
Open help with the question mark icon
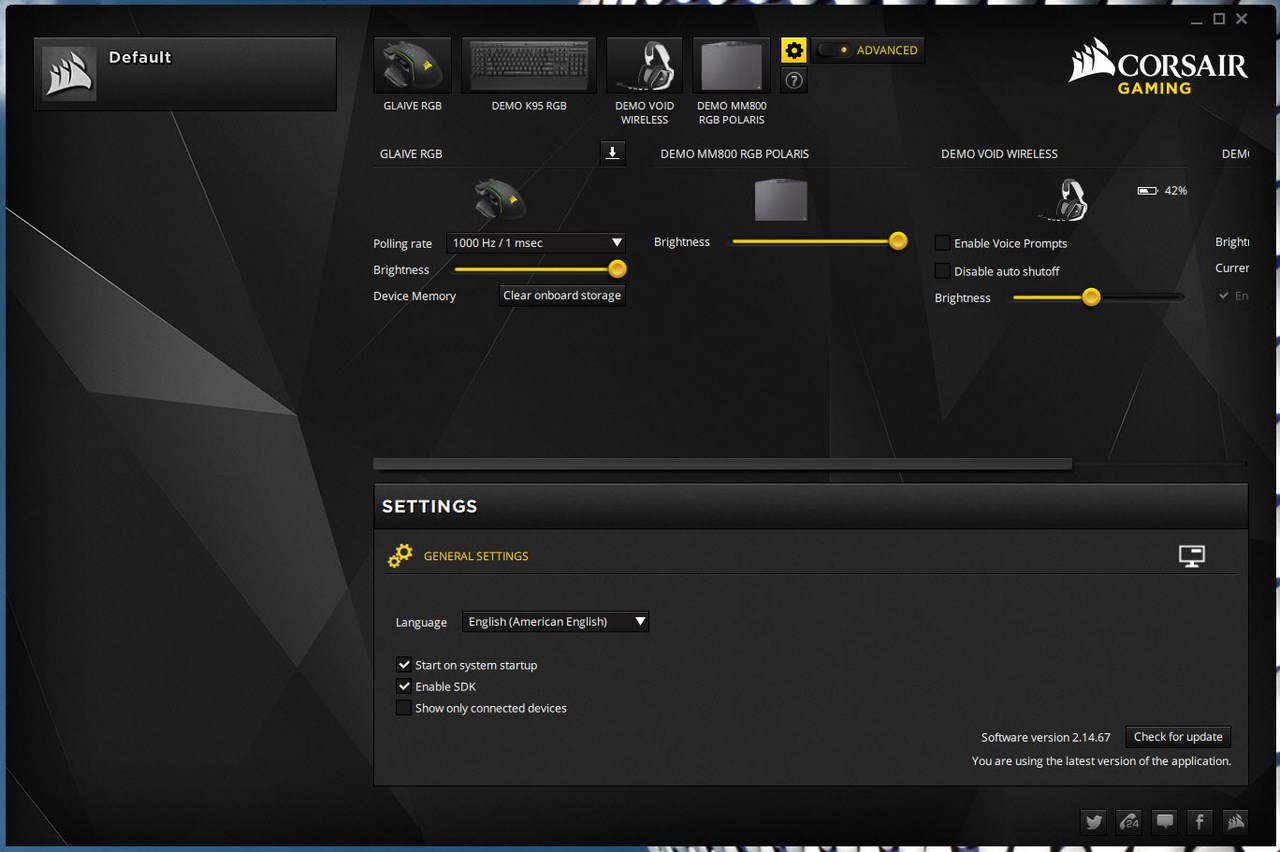794,81
